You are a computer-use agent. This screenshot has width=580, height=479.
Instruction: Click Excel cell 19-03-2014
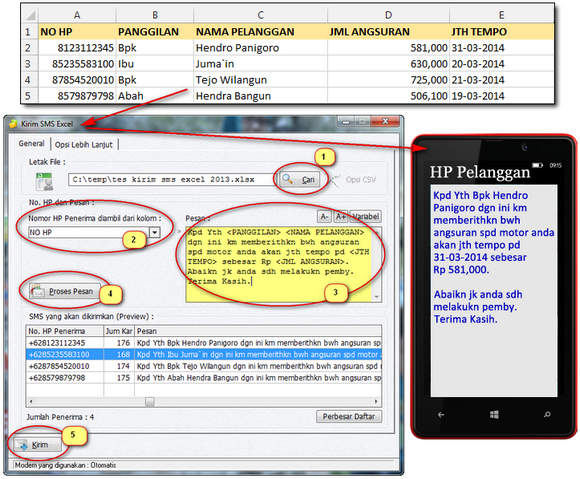[501, 96]
